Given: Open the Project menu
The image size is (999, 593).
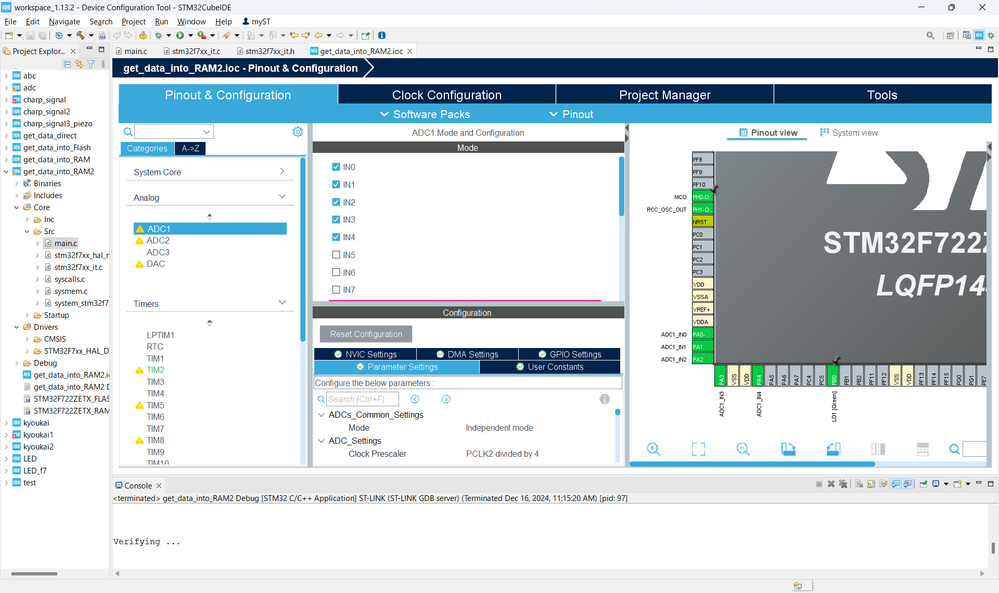Looking at the screenshot, I should click(133, 22).
